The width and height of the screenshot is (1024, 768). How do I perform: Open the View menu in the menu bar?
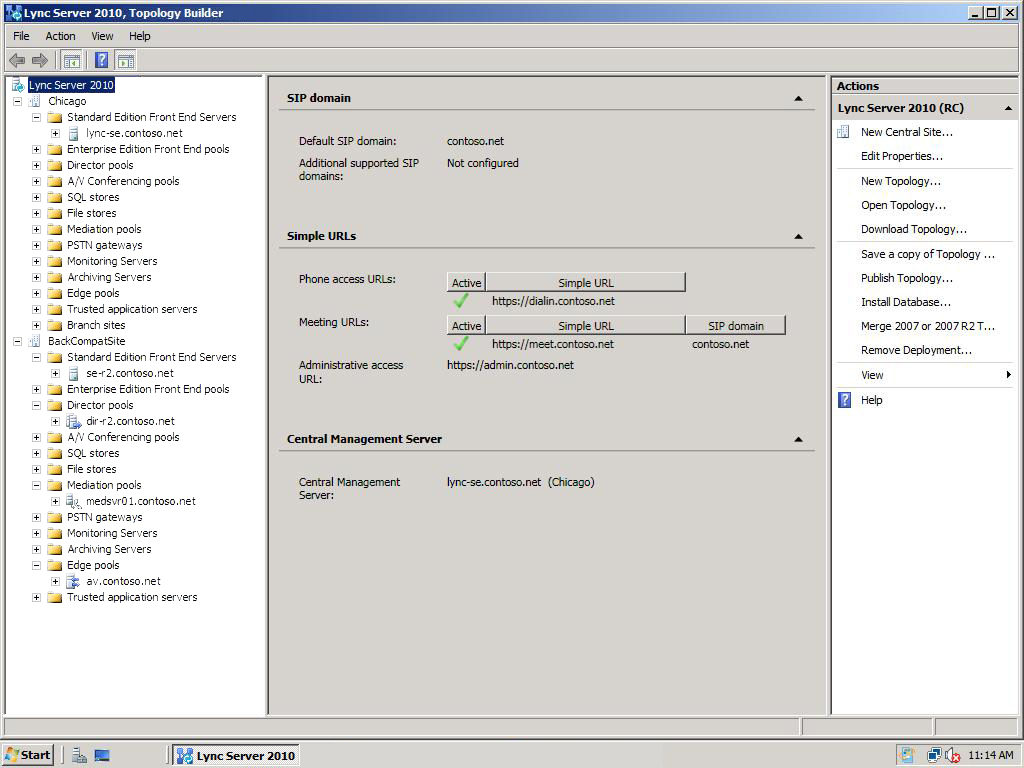pos(102,36)
